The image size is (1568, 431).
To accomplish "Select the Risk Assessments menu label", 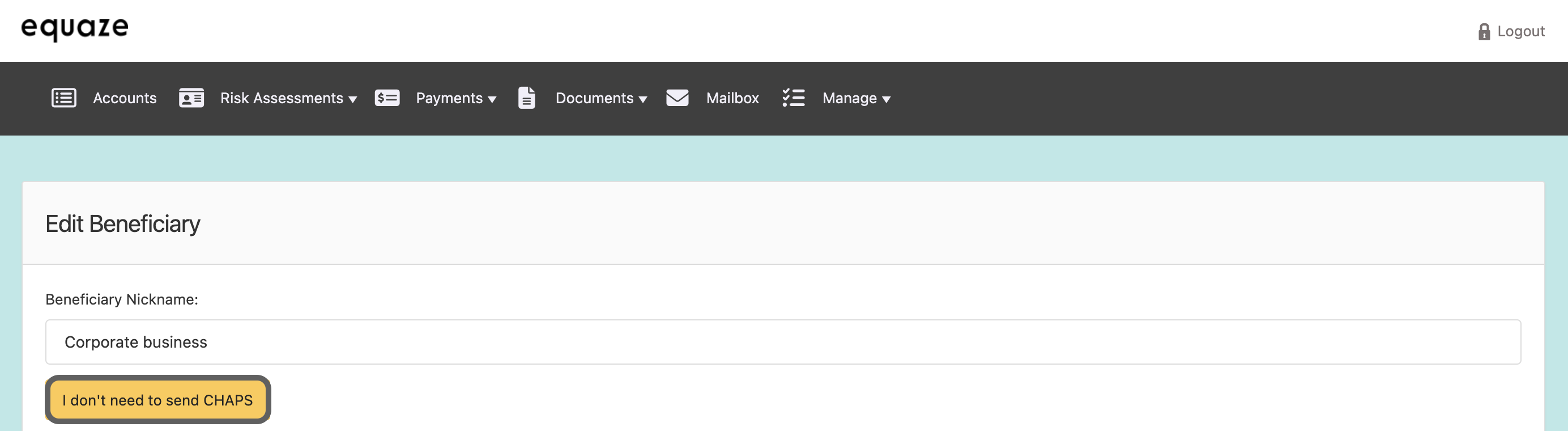I will 281,98.
